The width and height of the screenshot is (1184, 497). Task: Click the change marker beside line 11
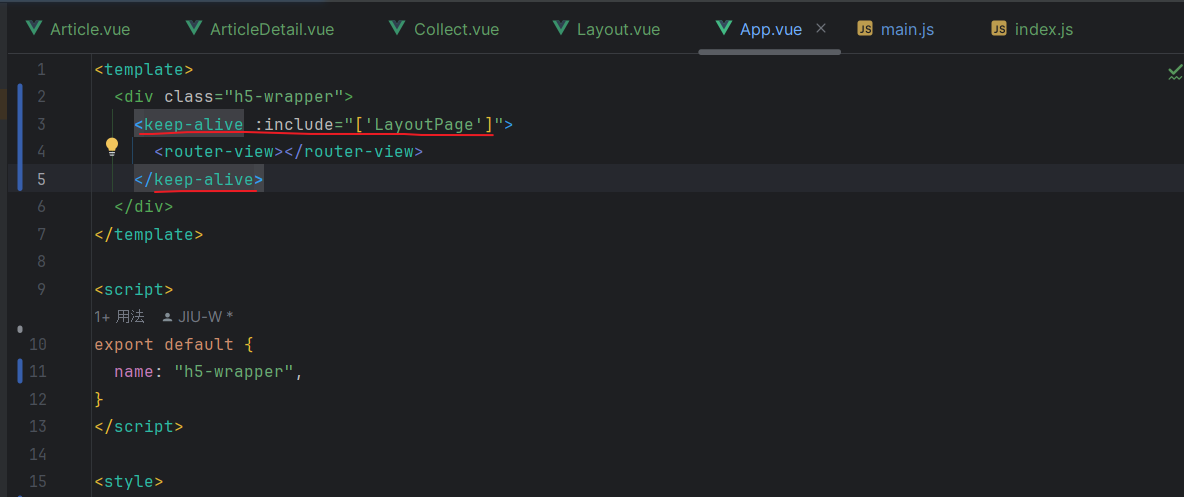pos(20,372)
